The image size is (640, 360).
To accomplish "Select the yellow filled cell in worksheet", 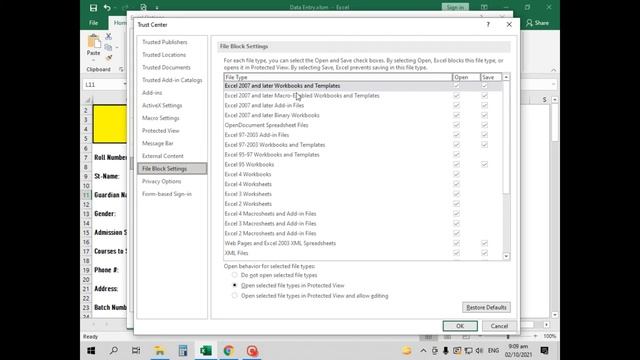I will 110,124.
